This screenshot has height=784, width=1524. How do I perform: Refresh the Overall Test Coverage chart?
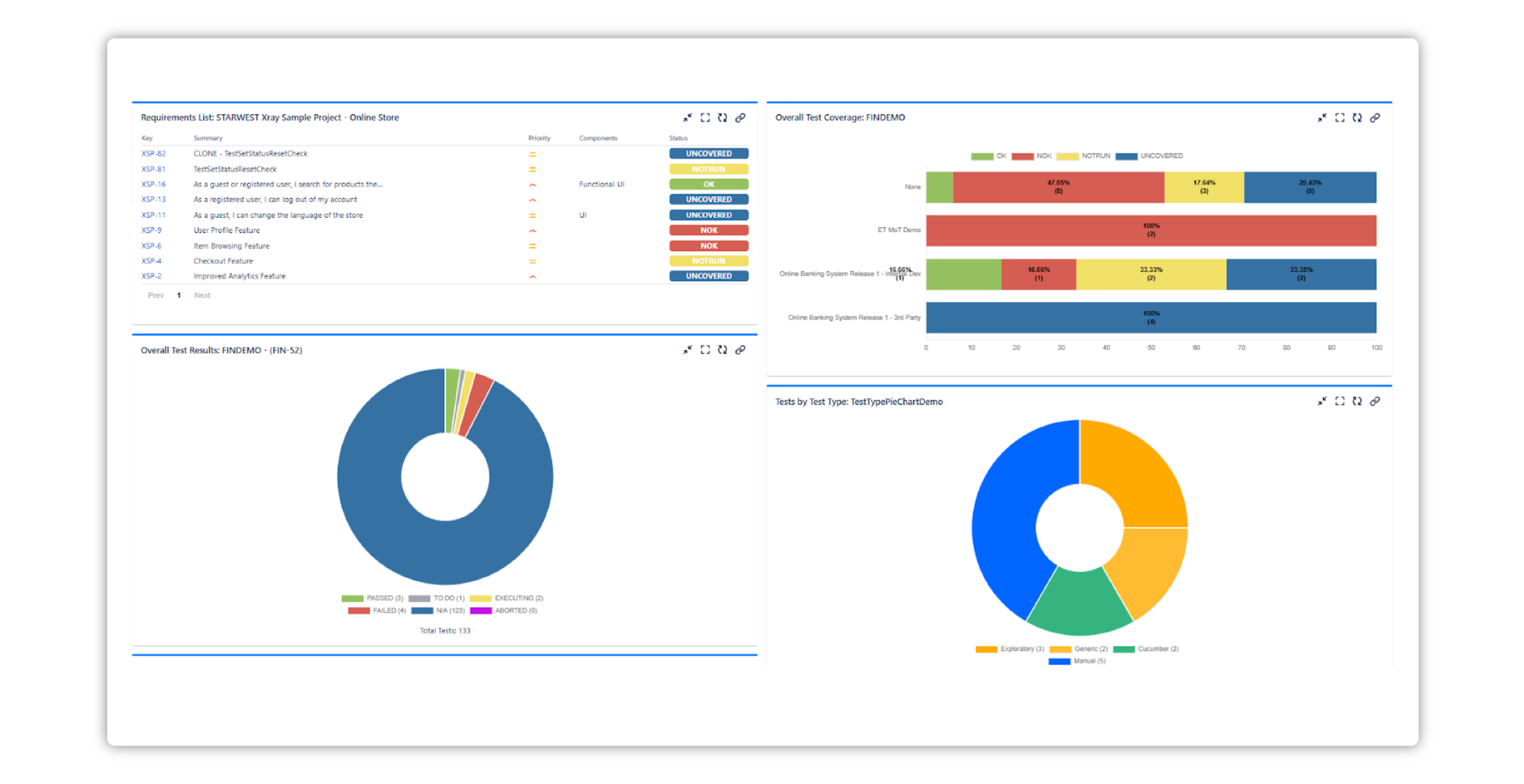1357,118
